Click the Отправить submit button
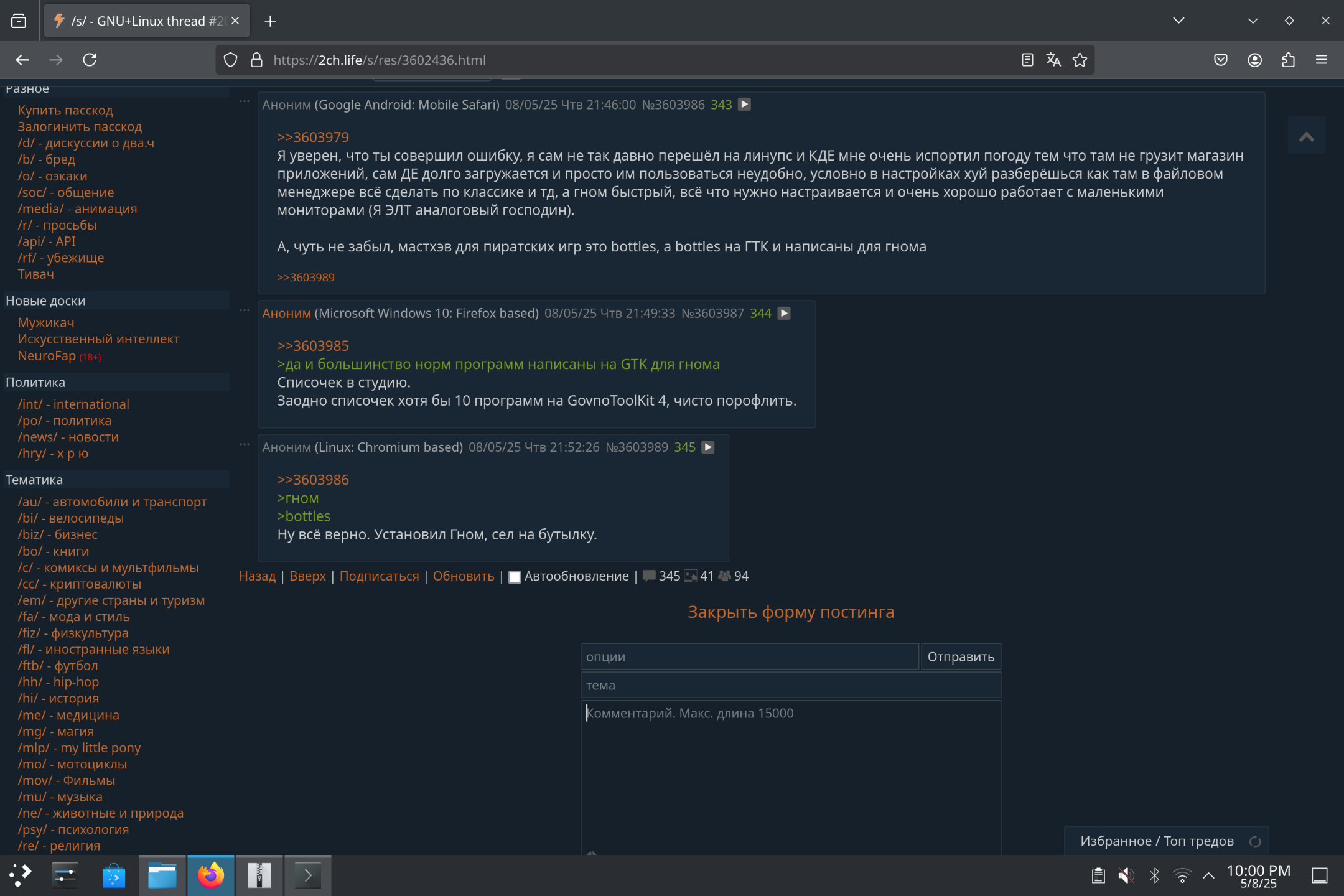Screen dimensions: 1344x896 tap(960, 656)
